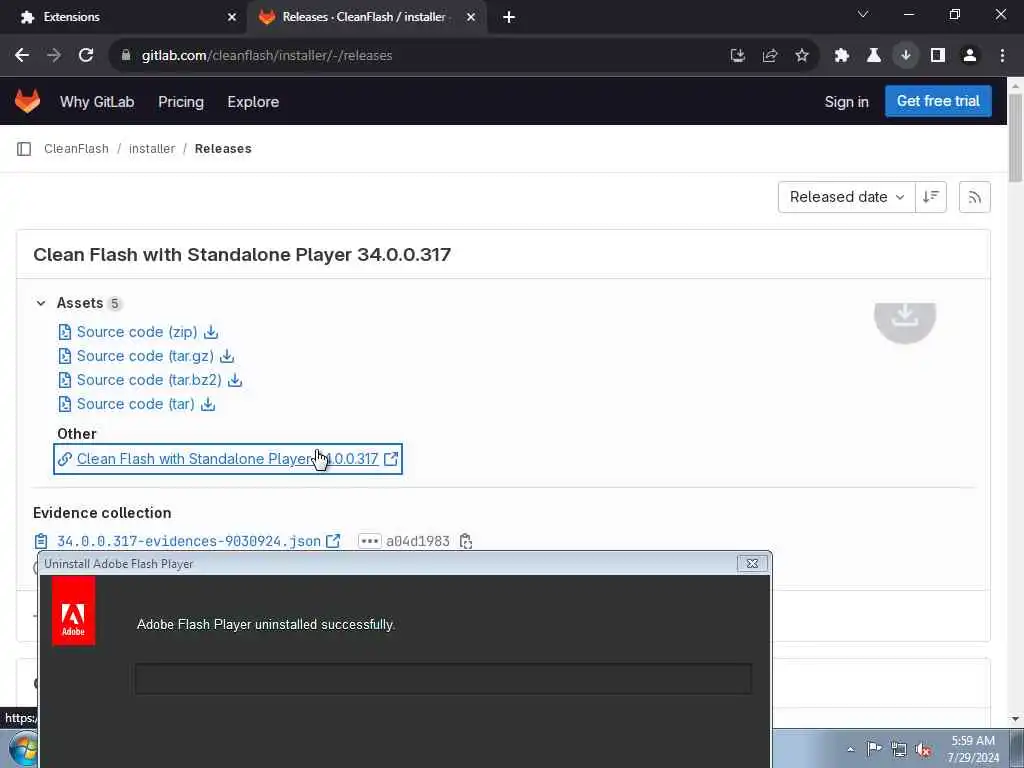The height and width of the screenshot is (768, 1024).
Task: Collapse the Assets section chevron
Action: 41,303
